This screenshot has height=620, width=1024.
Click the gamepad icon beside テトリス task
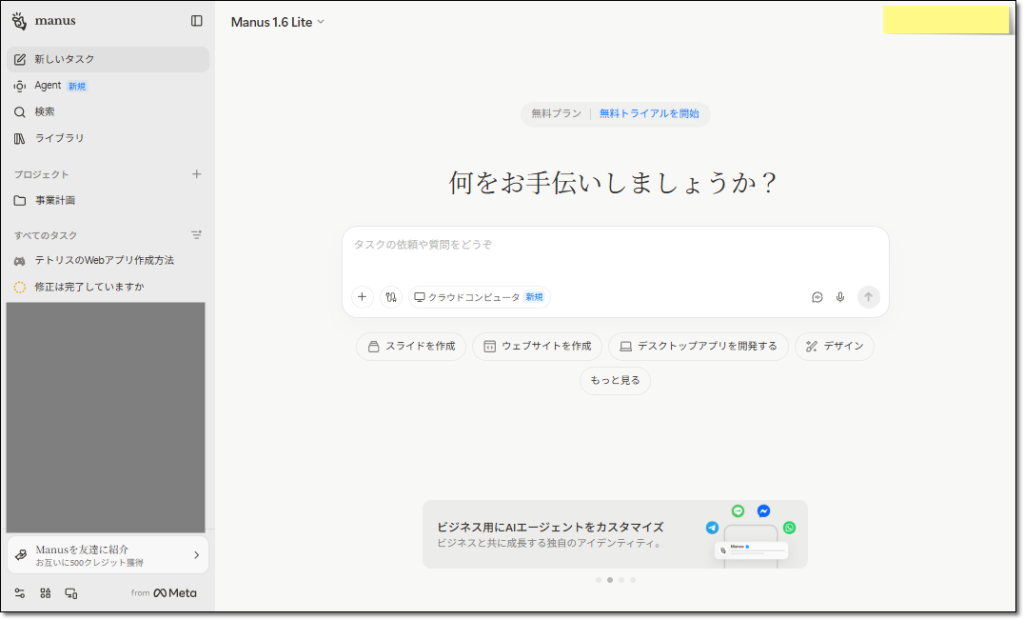coord(20,261)
